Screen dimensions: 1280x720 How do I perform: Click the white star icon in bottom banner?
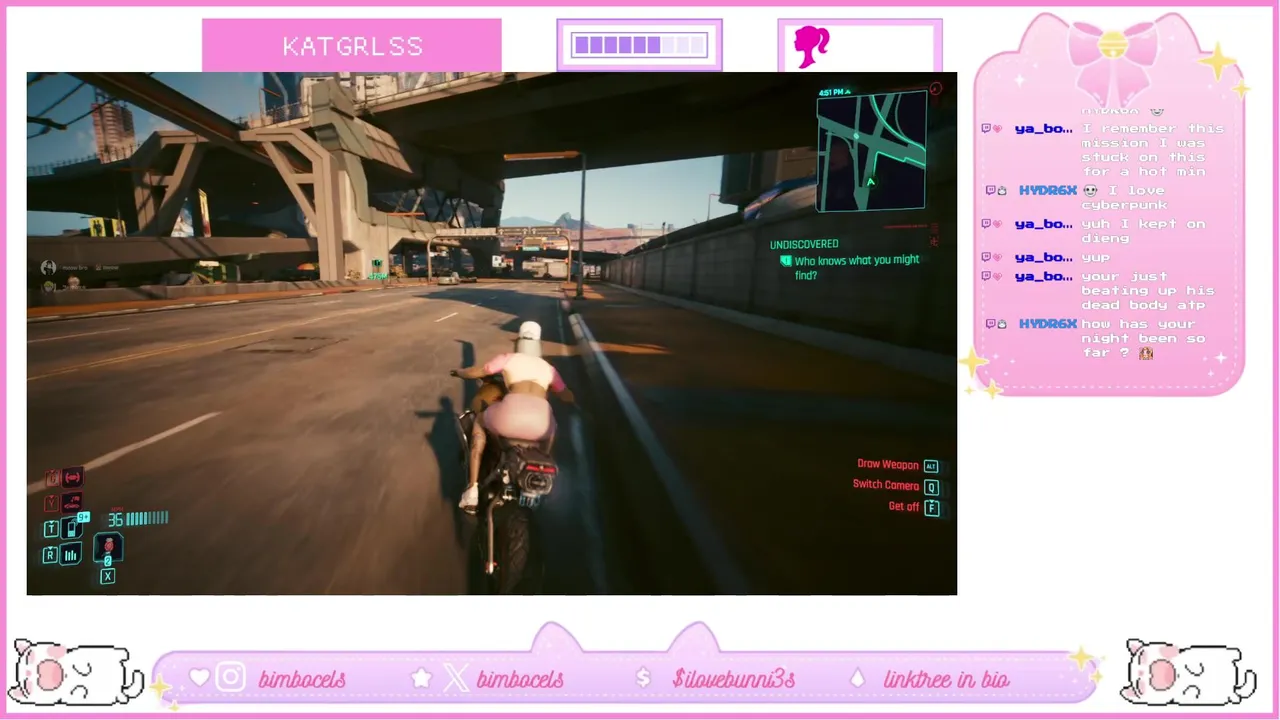pyautogui.click(x=422, y=678)
